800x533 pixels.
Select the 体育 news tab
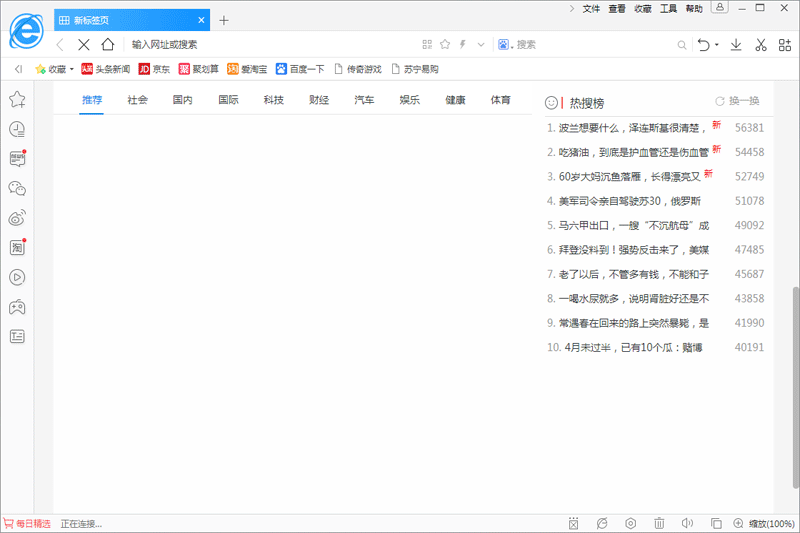pos(501,100)
